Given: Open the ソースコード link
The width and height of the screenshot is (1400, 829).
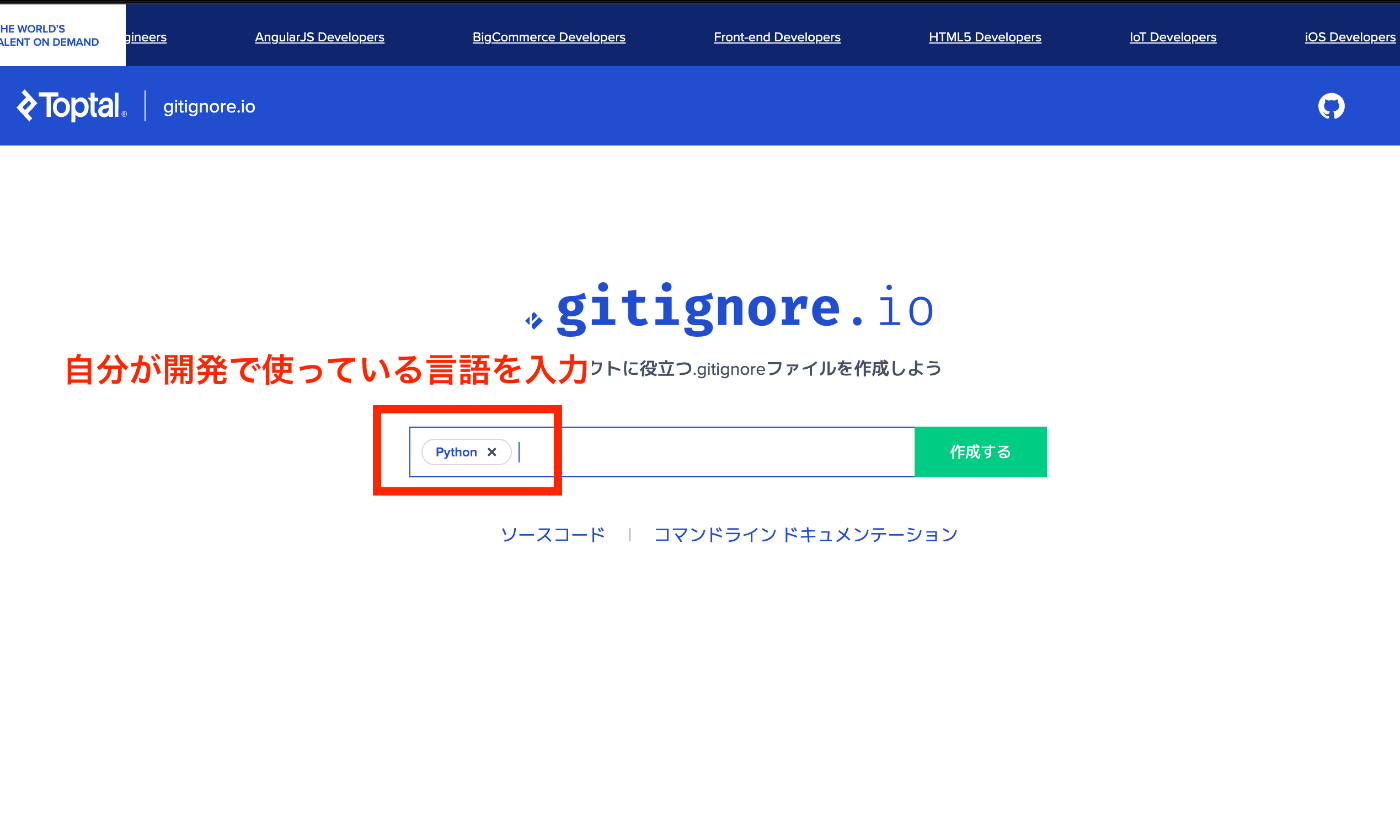Looking at the screenshot, I should (x=553, y=535).
